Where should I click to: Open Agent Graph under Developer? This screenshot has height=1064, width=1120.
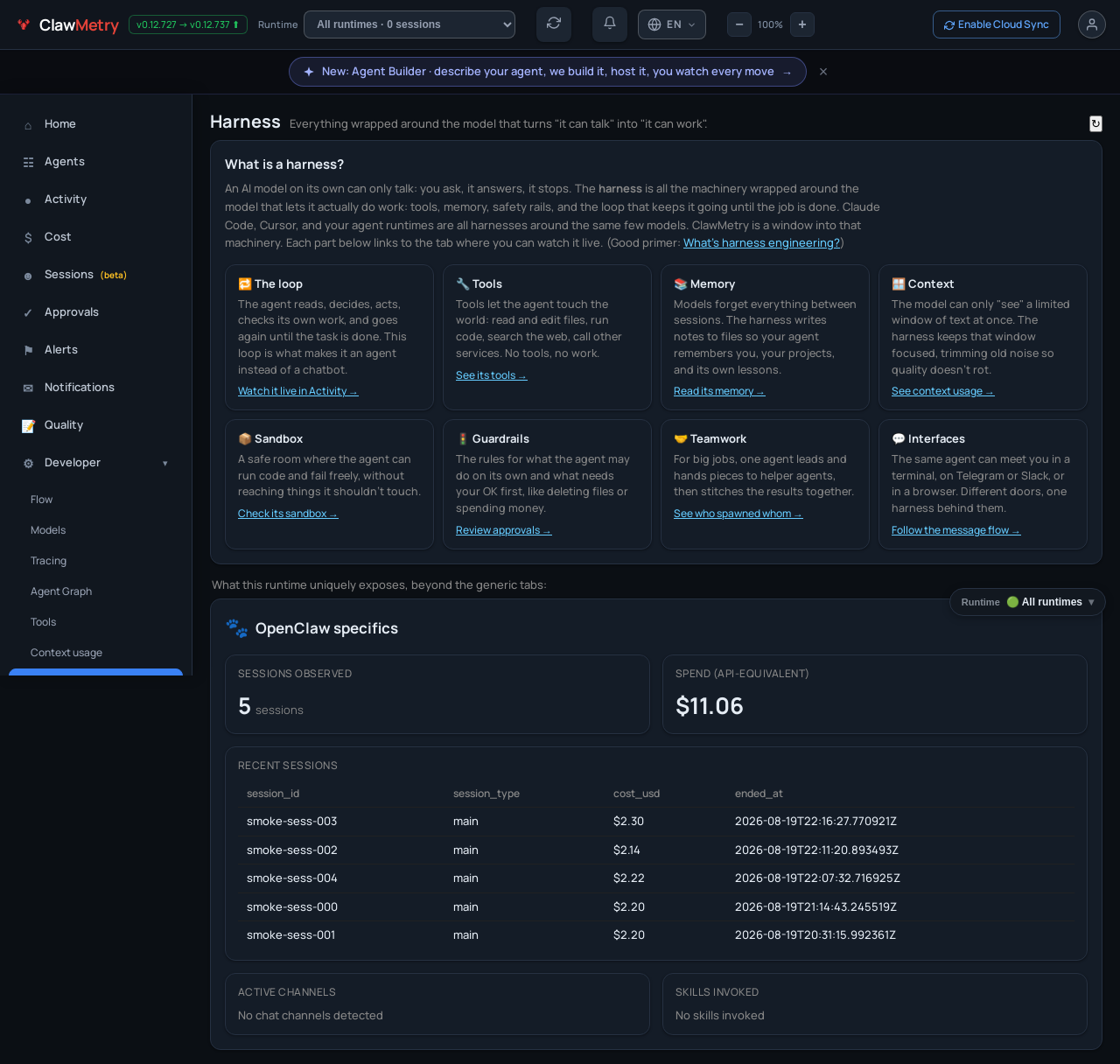click(x=61, y=591)
